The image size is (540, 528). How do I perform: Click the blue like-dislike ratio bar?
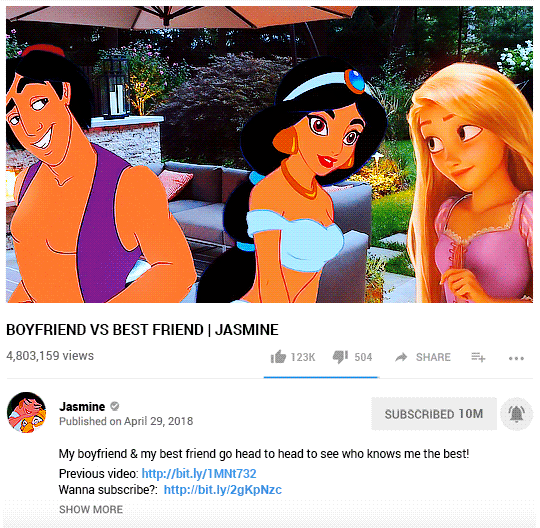point(321,377)
